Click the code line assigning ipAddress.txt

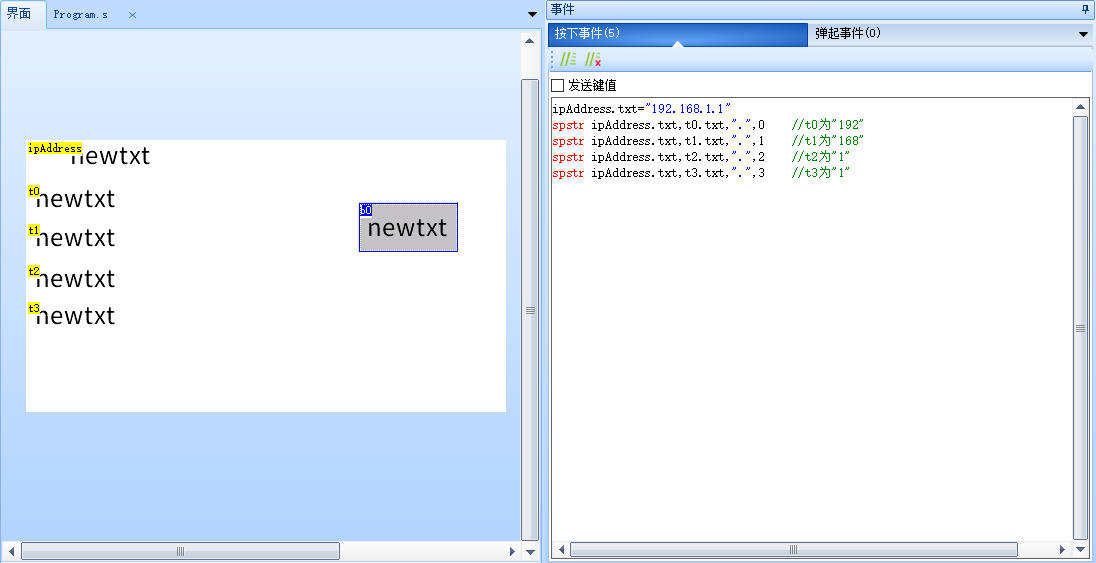(642, 108)
